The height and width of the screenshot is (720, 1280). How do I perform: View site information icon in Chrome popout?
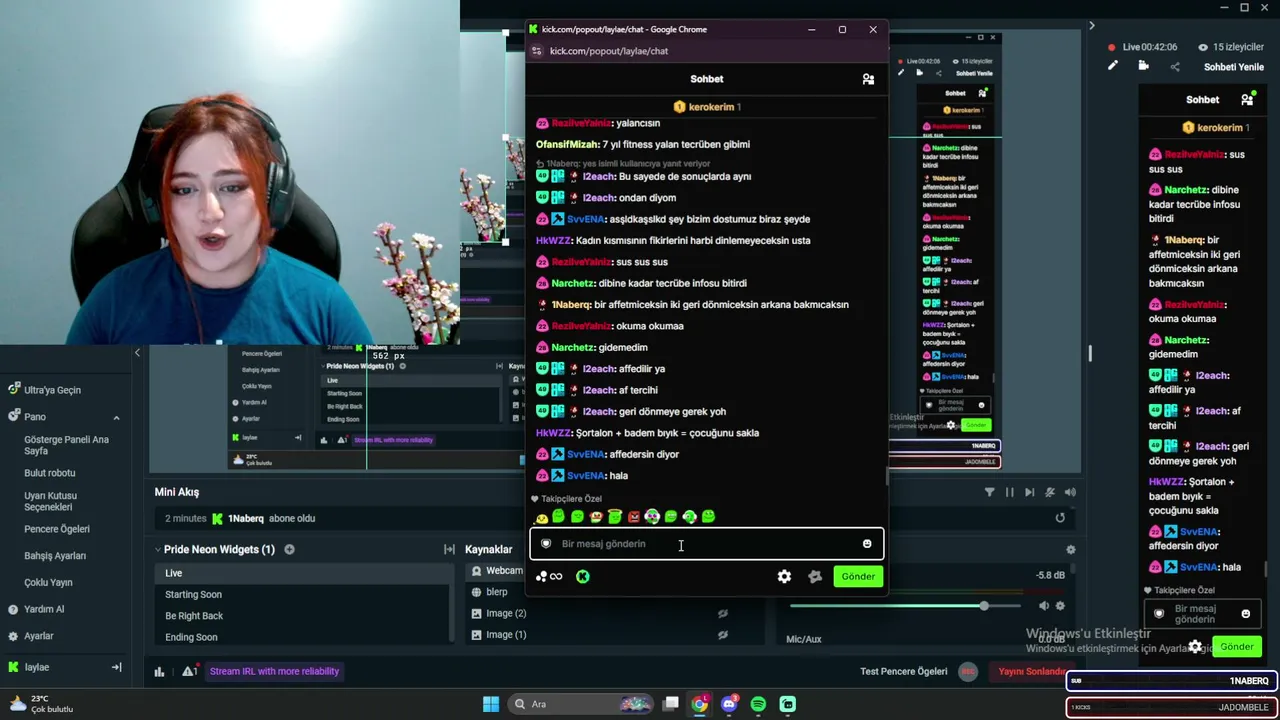click(537, 51)
